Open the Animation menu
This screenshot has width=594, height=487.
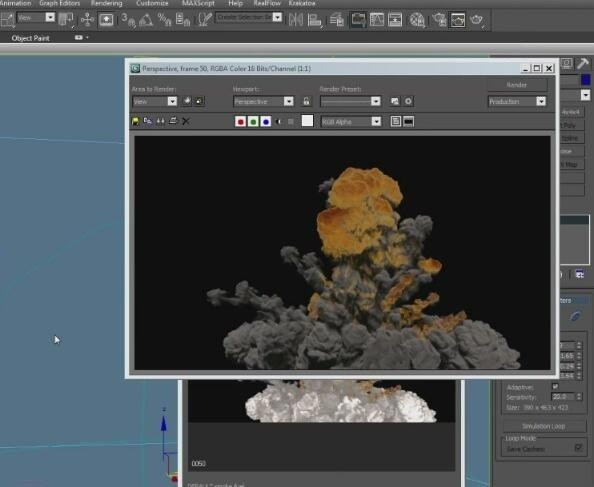(15, 3)
